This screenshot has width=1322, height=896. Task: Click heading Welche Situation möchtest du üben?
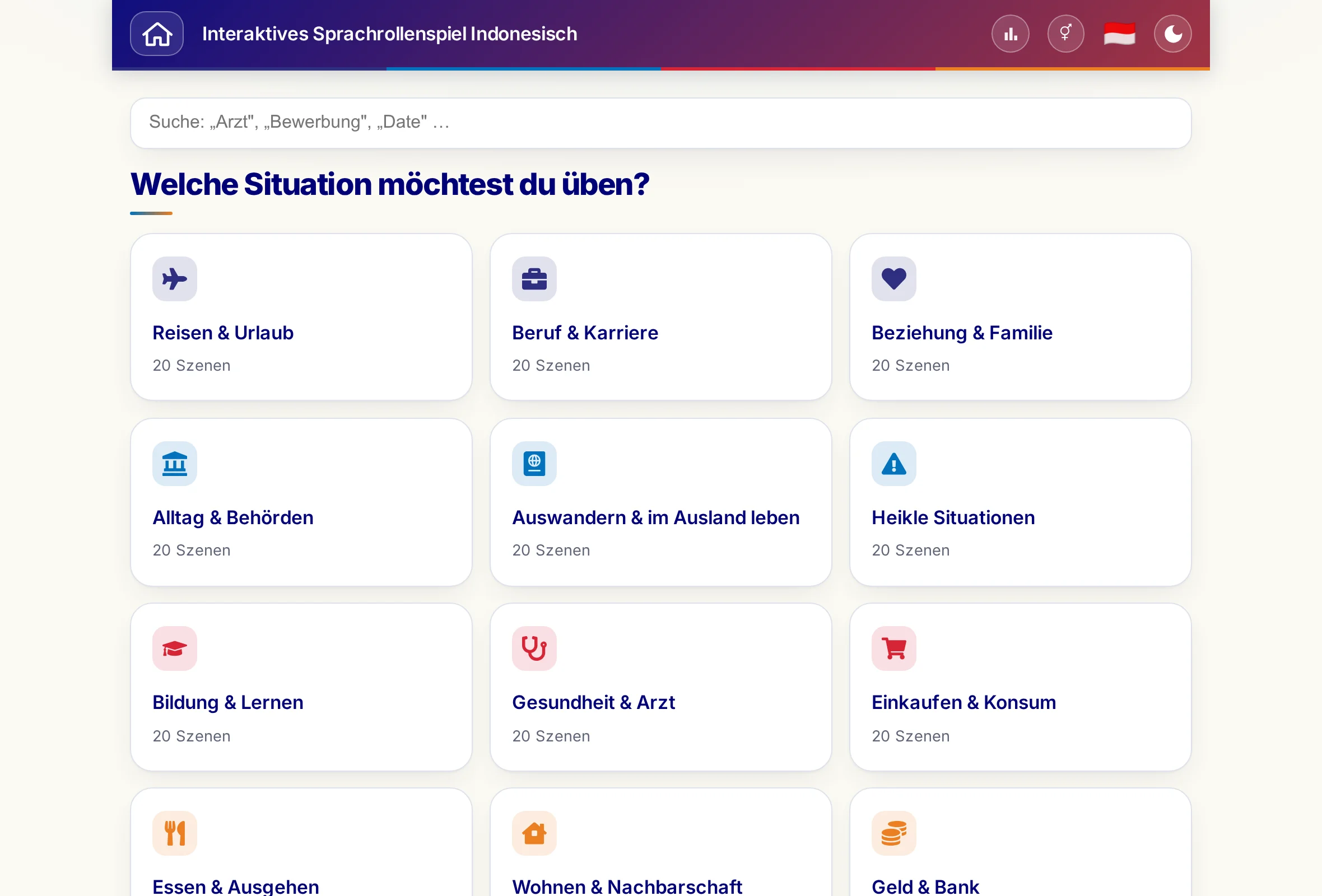tap(390, 184)
